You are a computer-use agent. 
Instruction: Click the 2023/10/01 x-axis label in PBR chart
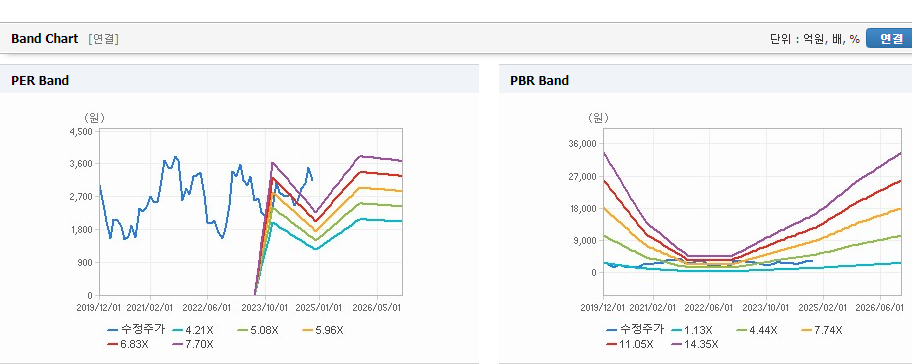[x=767, y=307]
